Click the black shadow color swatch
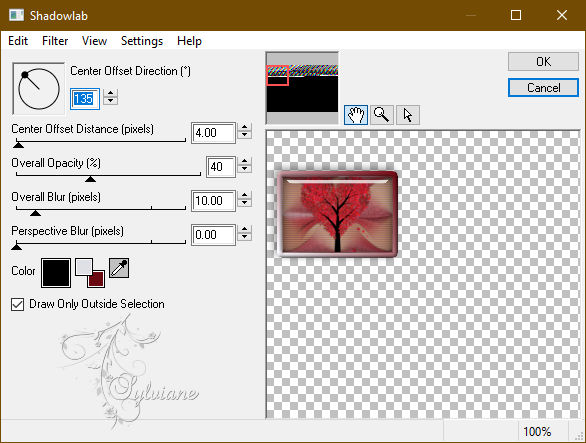The width and height of the screenshot is (586, 443). [56, 273]
